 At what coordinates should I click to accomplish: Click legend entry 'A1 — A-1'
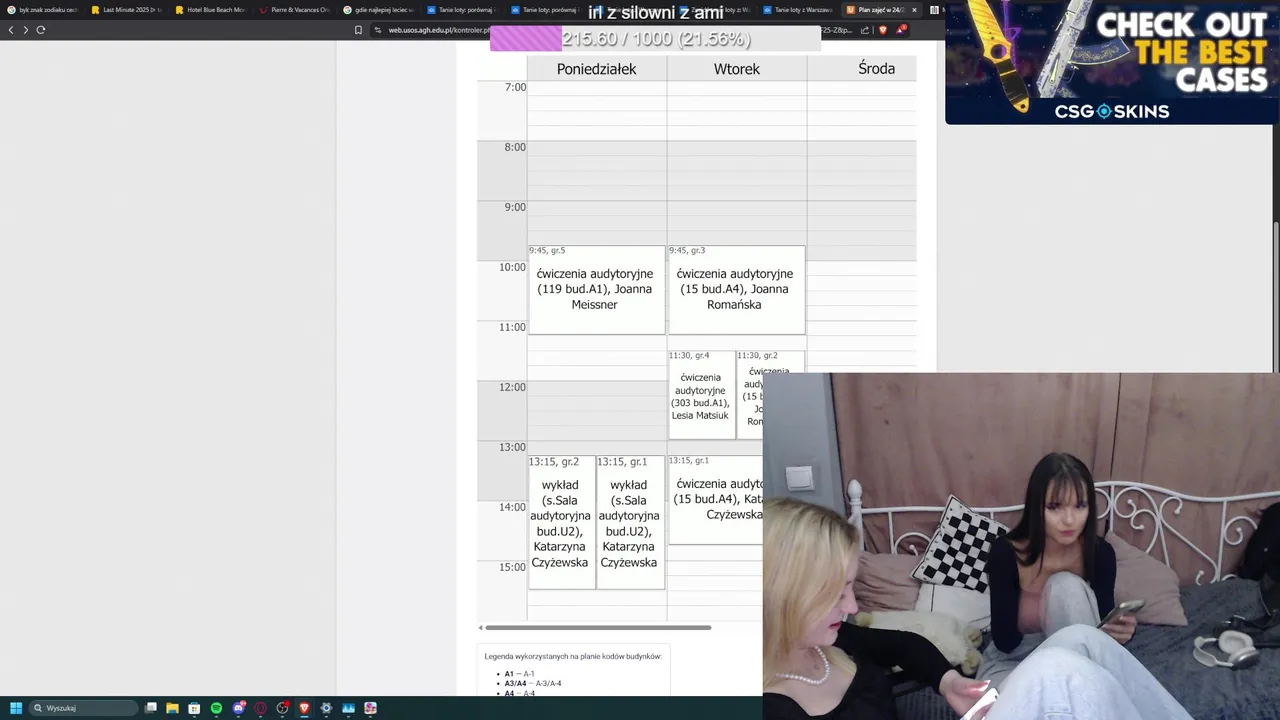519,674
